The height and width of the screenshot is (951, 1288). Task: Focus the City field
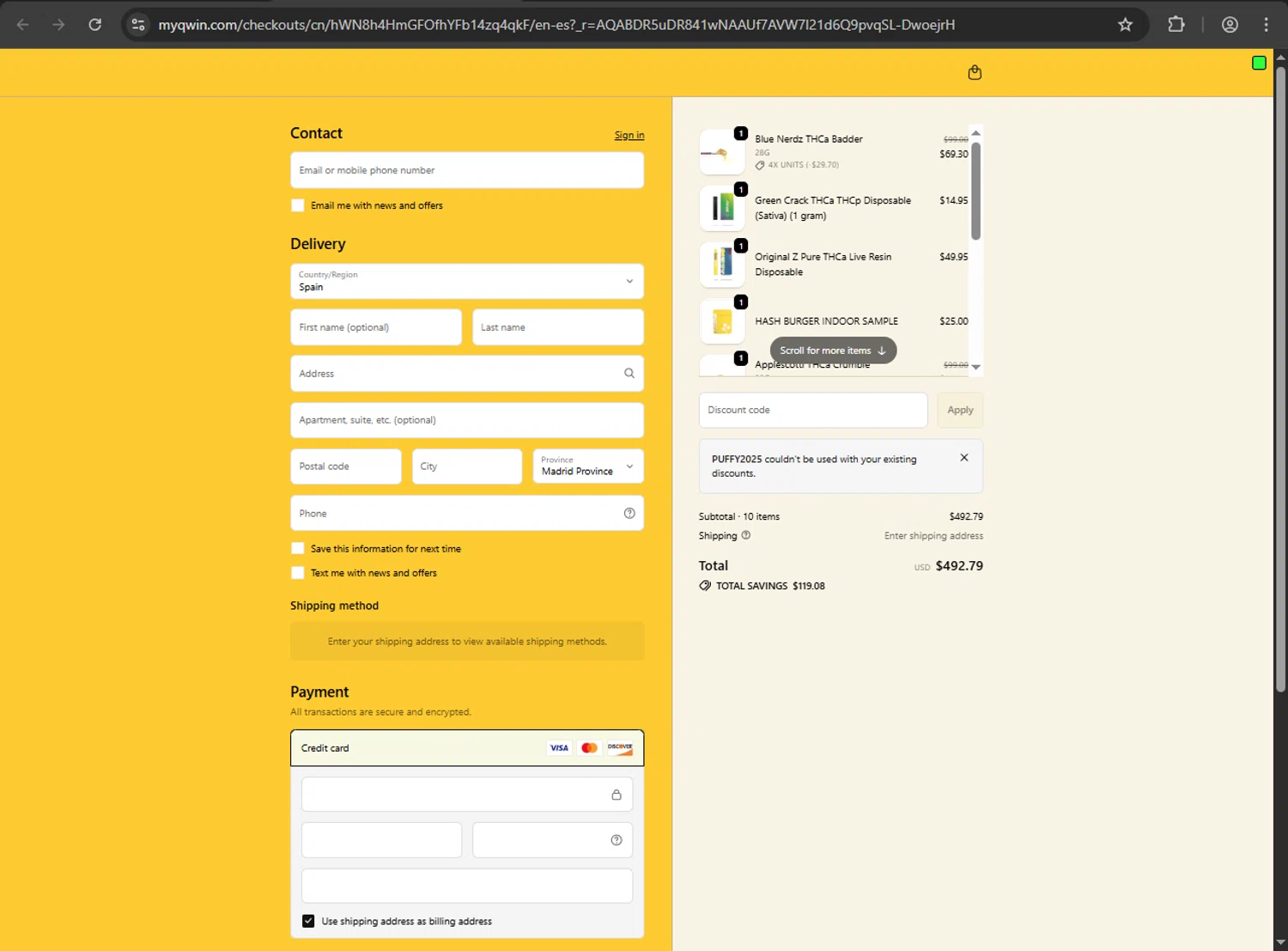coord(467,466)
